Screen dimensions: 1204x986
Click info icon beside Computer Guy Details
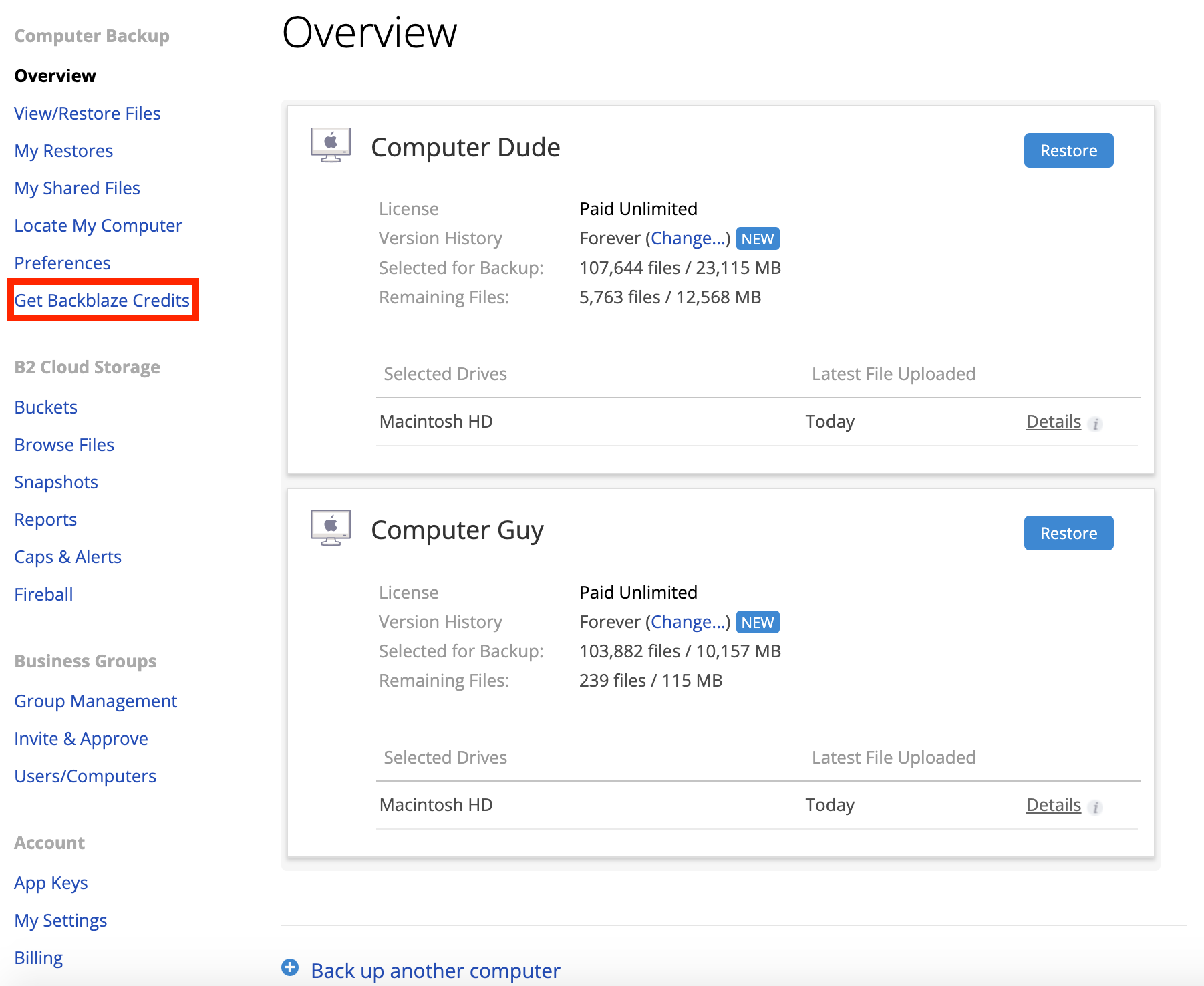1096,807
